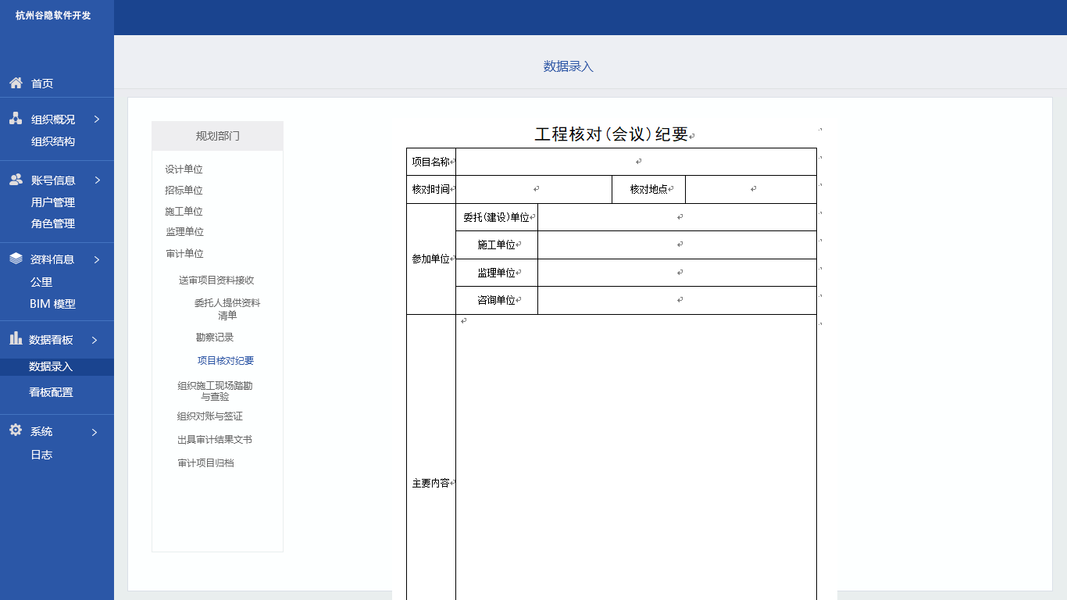Expand the 系统 chevron
Viewport: 1067px width, 600px height.
94,432
